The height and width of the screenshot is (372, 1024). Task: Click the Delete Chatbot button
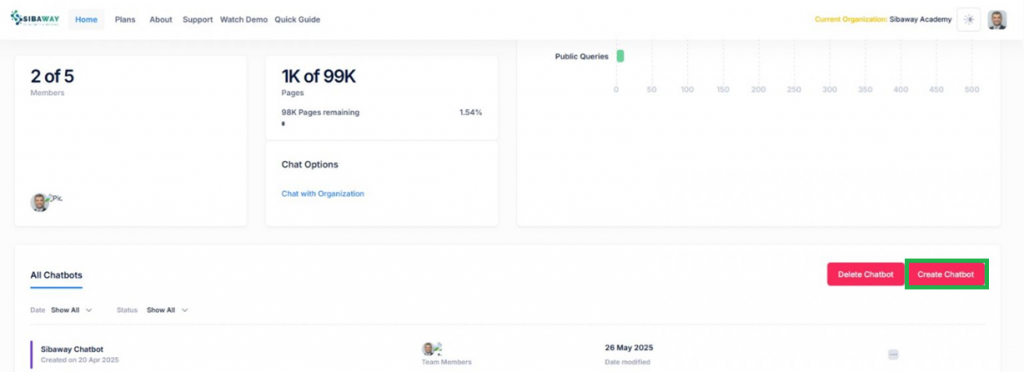pyautogui.click(x=865, y=274)
